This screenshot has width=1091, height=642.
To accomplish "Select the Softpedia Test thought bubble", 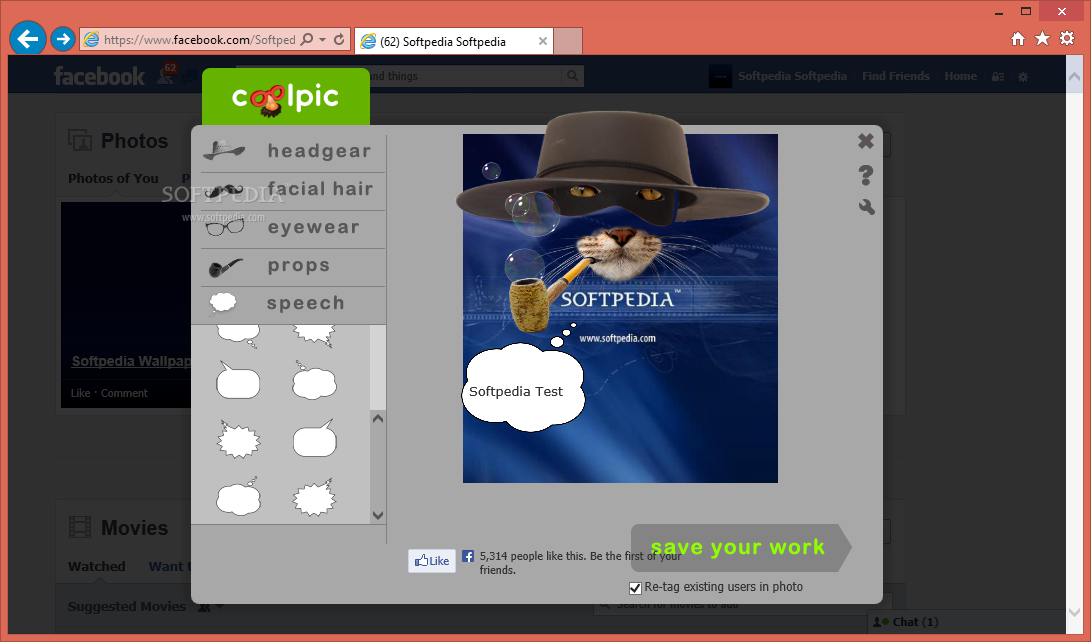I will (x=524, y=387).
